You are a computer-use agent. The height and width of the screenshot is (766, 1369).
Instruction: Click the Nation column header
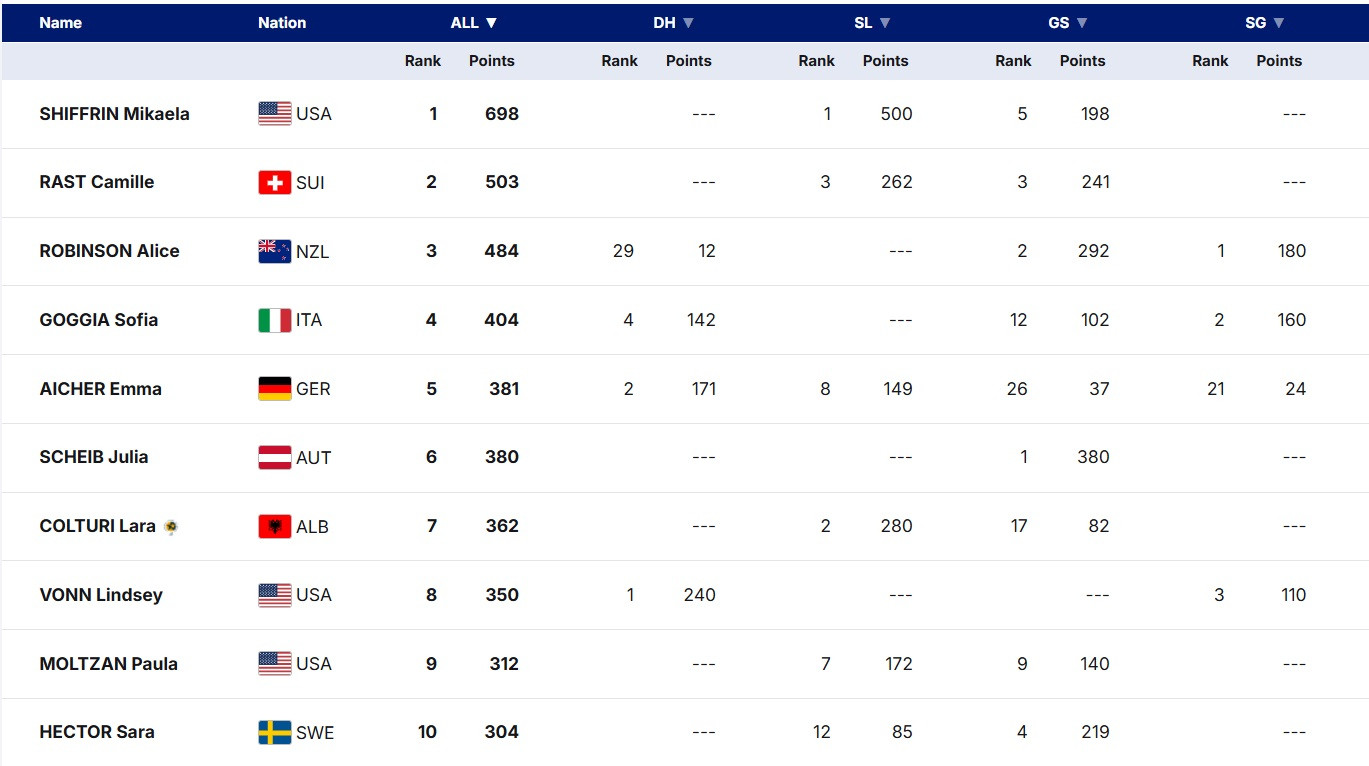(x=282, y=23)
